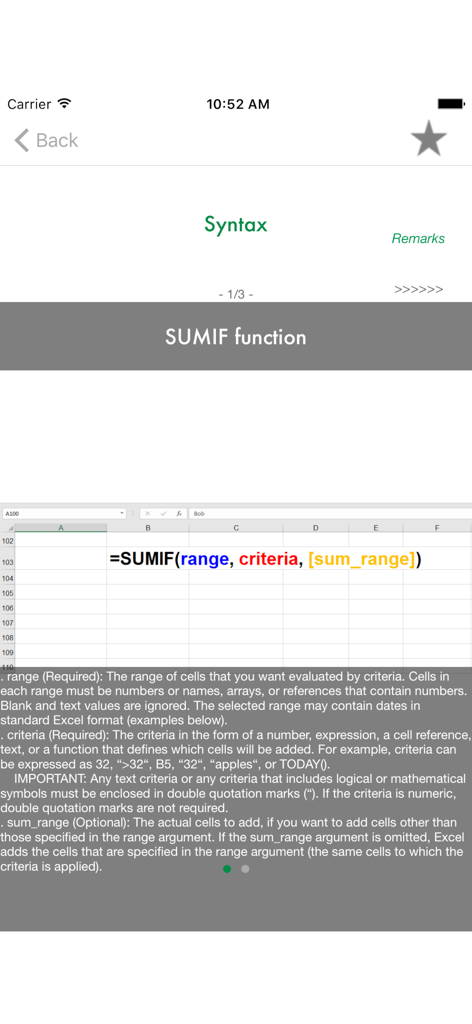The height and width of the screenshot is (1024, 472).
Task: Tap the favorite star icon
Action: [x=428, y=138]
